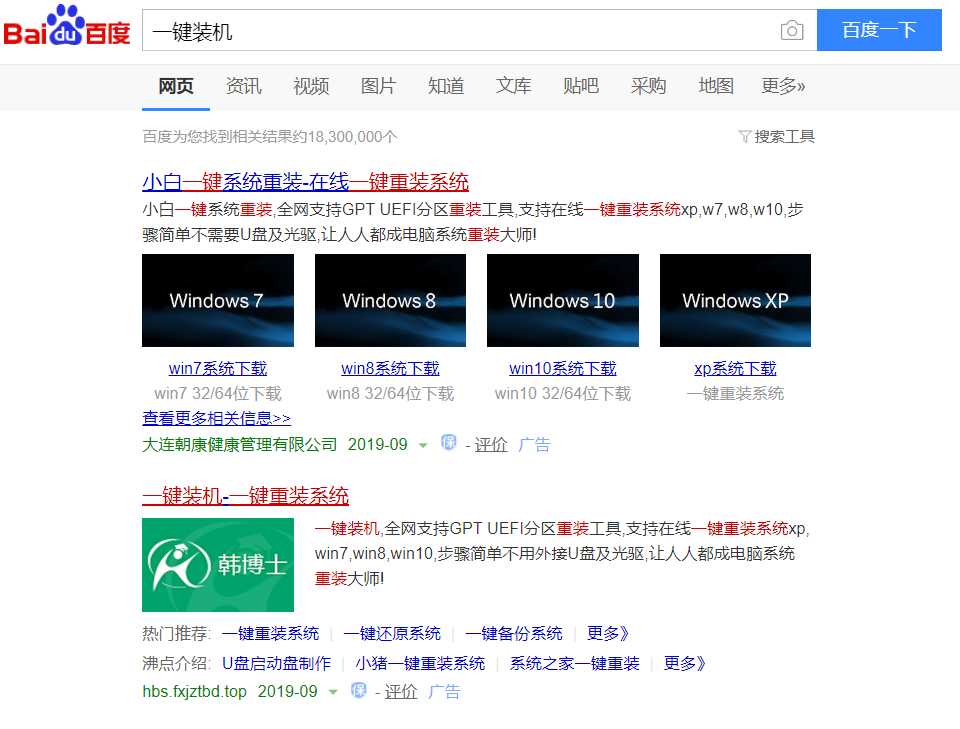
Task: Click 广告 label beside hbs.fxjztbd.top
Action: click(444, 692)
